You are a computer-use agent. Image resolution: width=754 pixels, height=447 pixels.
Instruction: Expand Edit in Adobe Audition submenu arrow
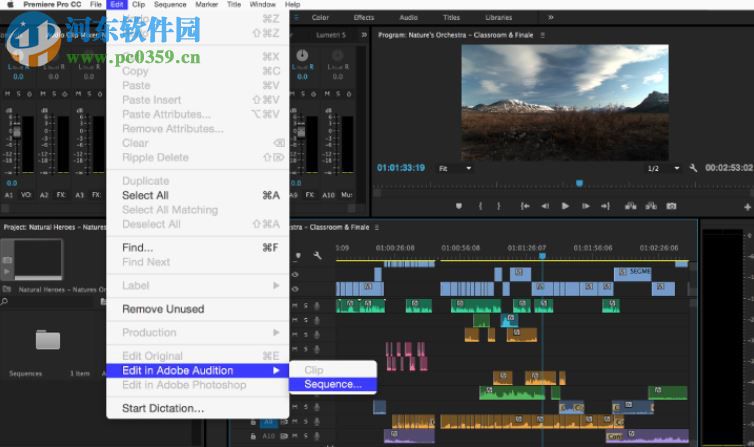click(276, 370)
